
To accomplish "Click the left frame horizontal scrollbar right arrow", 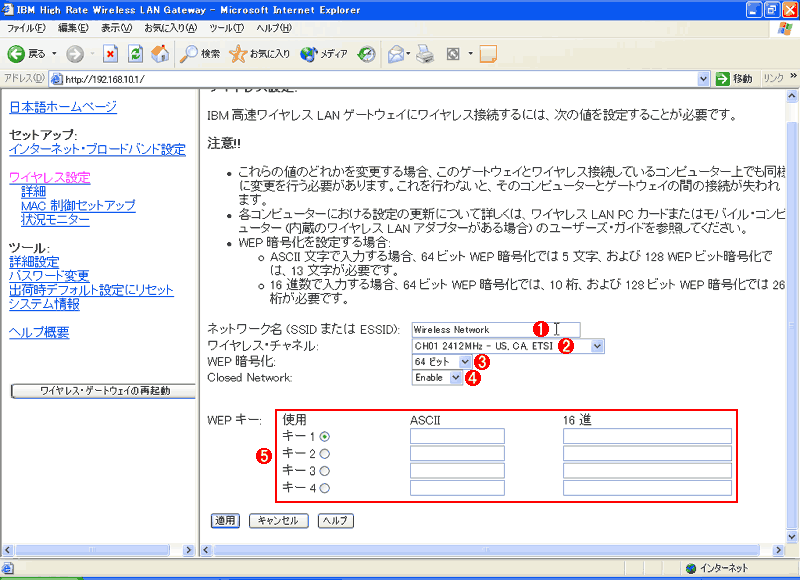I will click(x=188, y=550).
